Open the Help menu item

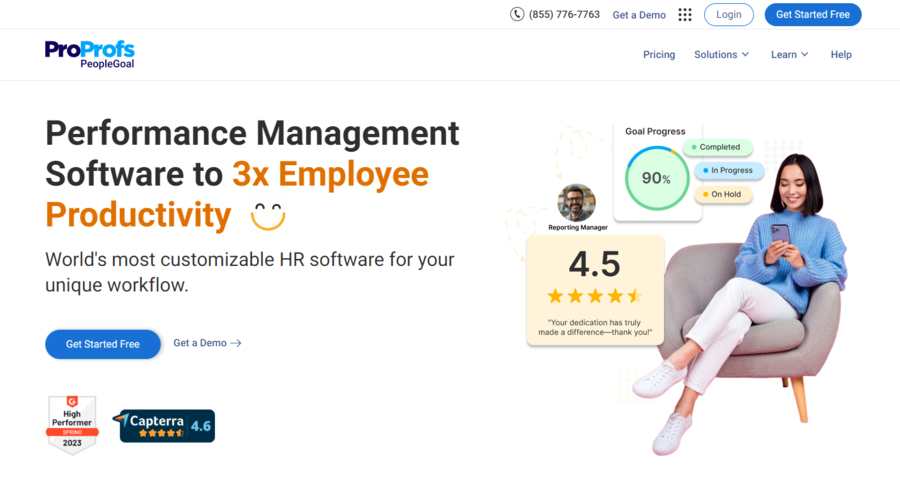[841, 55]
